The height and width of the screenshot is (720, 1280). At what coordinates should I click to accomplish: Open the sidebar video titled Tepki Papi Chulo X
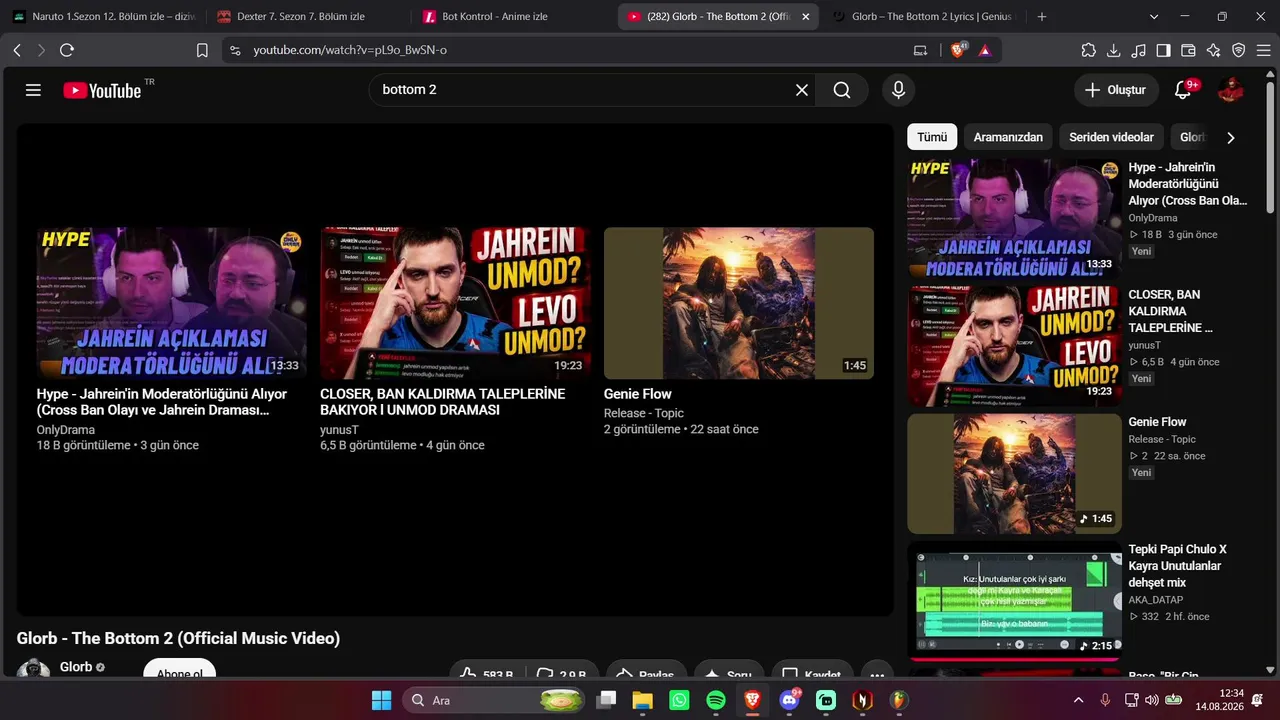[x=1178, y=566]
